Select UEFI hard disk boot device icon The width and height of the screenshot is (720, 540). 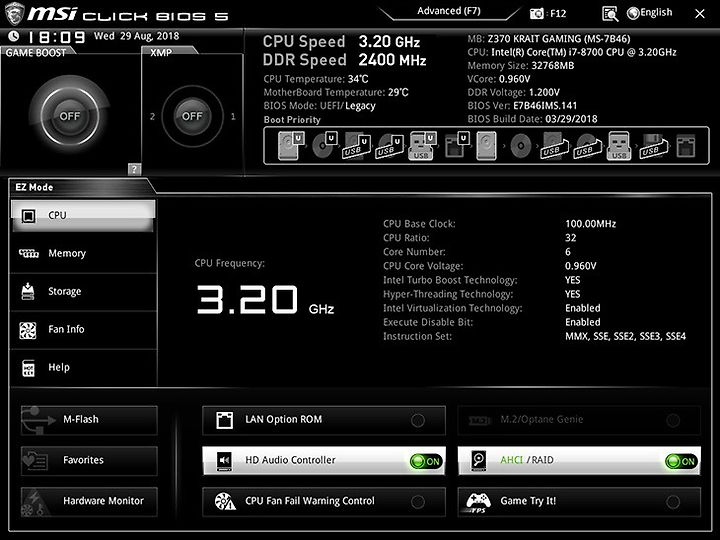click(x=291, y=146)
